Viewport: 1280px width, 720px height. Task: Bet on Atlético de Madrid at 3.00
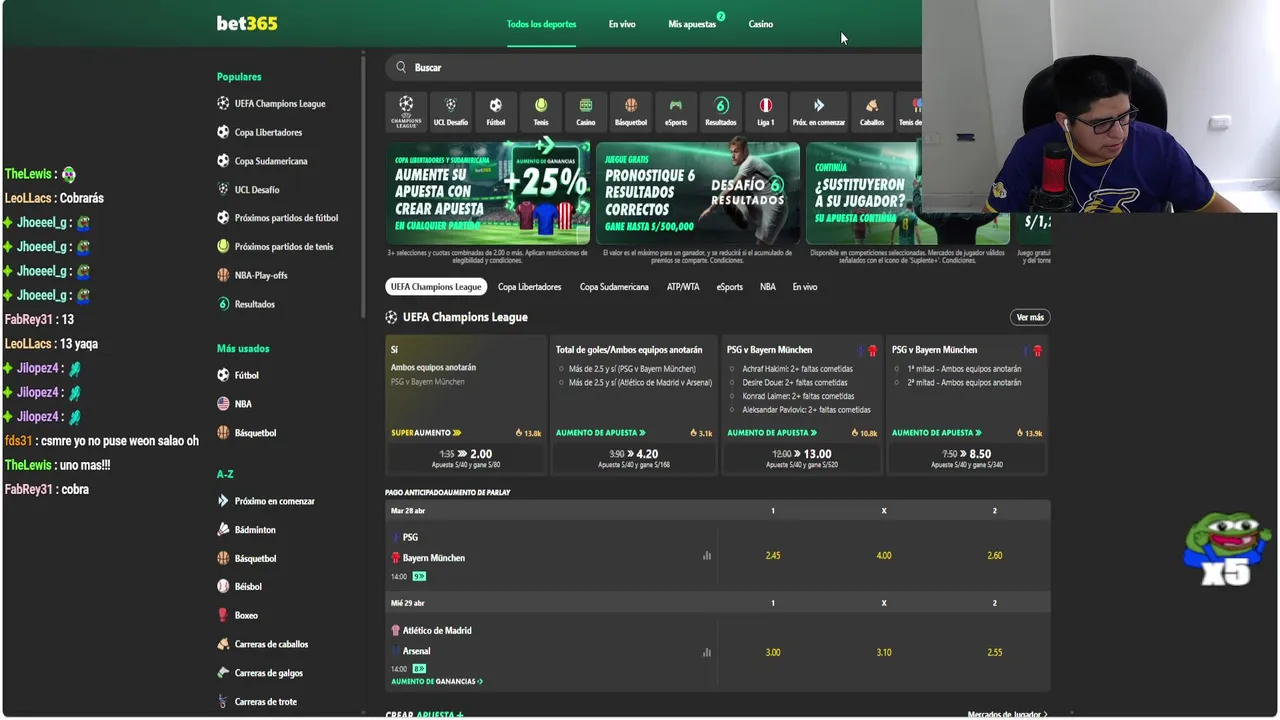coord(773,652)
